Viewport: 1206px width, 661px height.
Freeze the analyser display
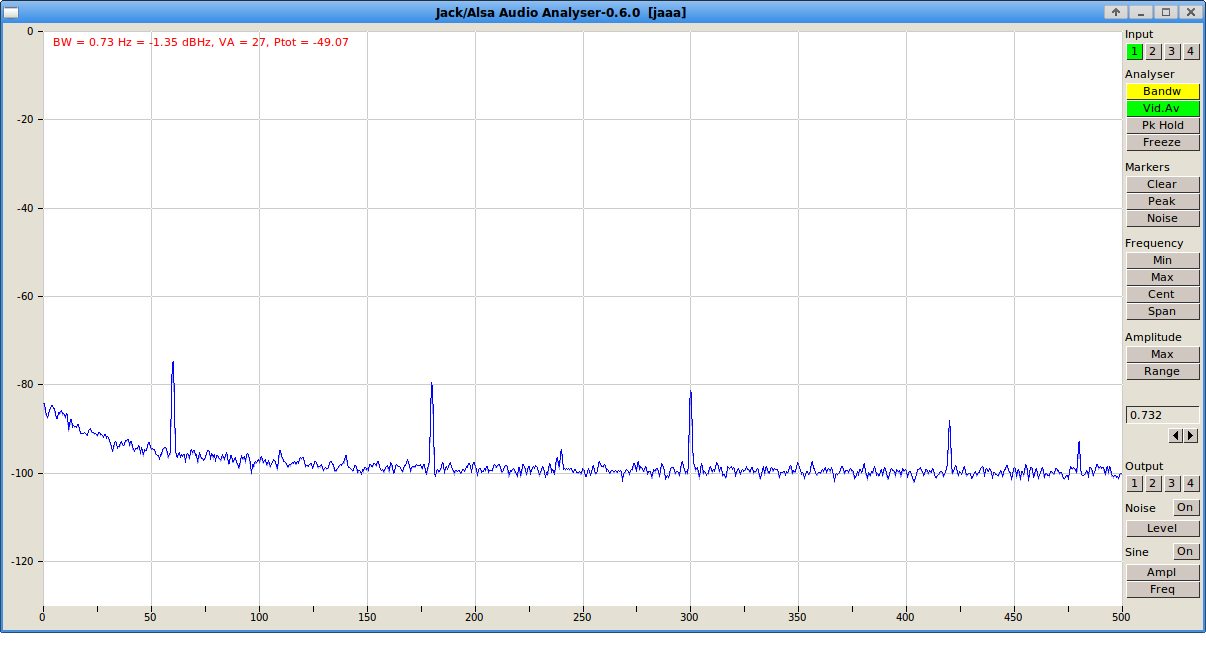[x=1163, y=142]
